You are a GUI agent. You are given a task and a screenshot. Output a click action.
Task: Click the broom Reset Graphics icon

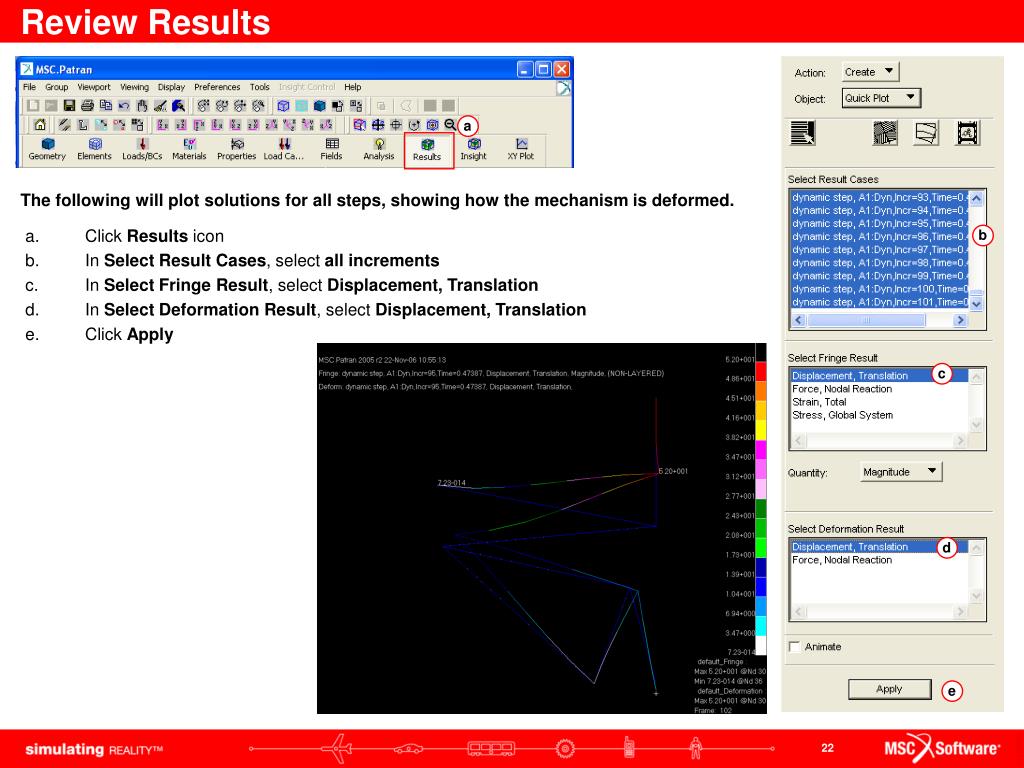click(x=160, y=105)
